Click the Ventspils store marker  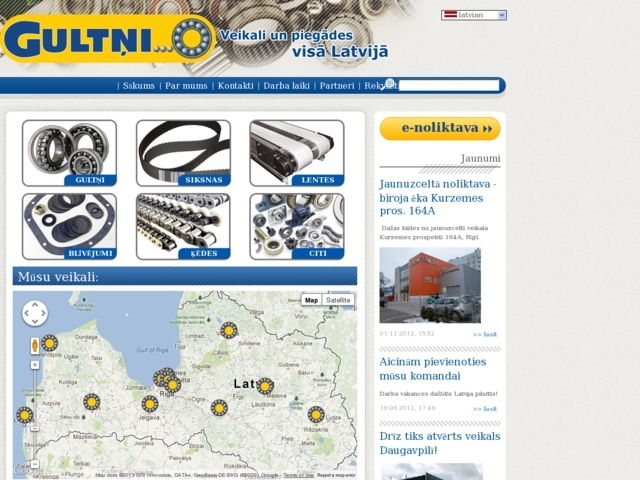click(49, 343)
